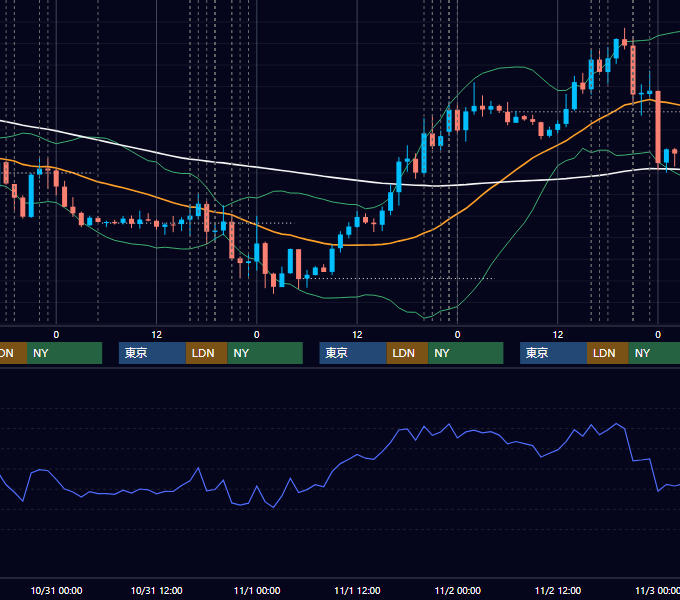The width and height of the screenshot is (680, 600).
Task: Select the '11/1 12:00' time axis label
Action: (357, 590)
